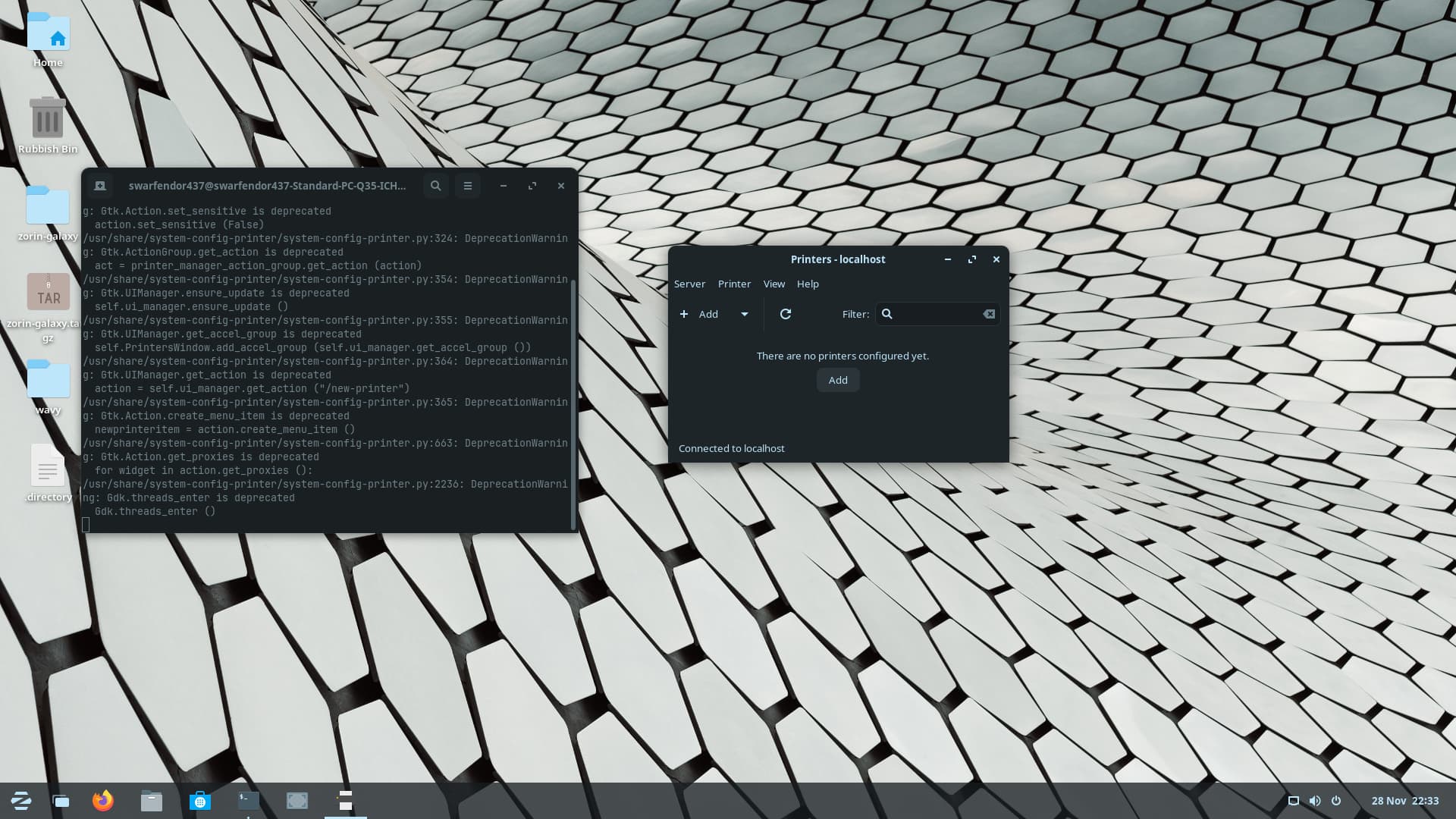The image size is (1456, 819).
Task: Click the terminal search icon
Action: [x=435, y=186]
